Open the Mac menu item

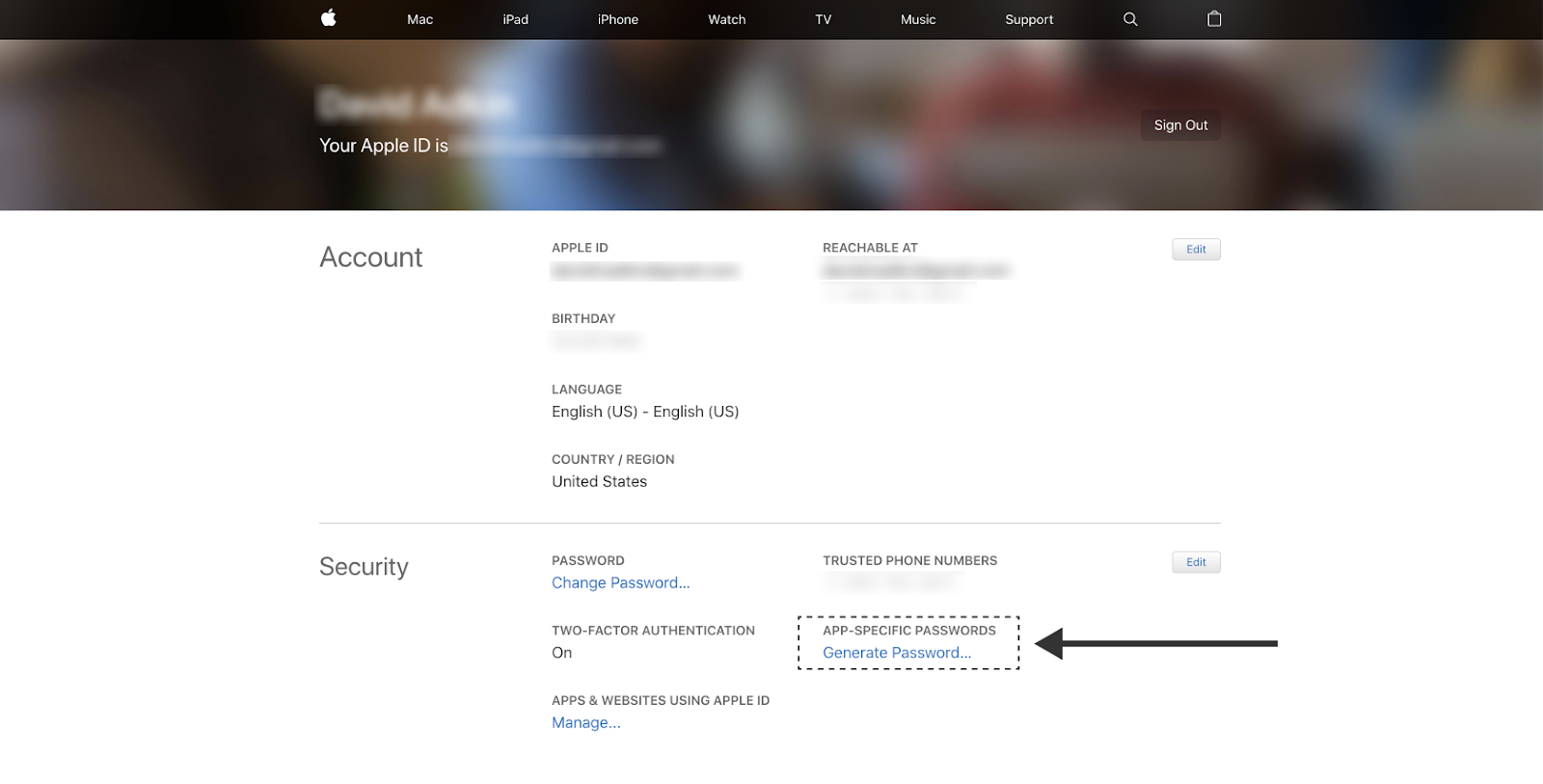420,19
